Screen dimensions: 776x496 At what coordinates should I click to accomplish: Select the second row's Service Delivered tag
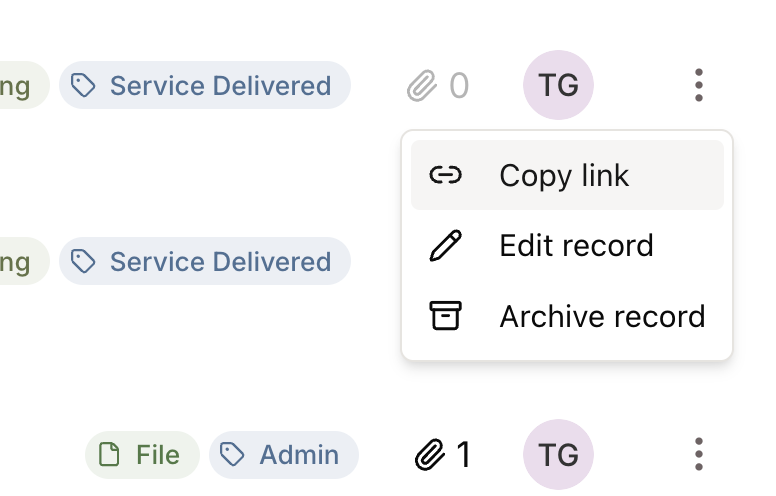pos(205,261)
